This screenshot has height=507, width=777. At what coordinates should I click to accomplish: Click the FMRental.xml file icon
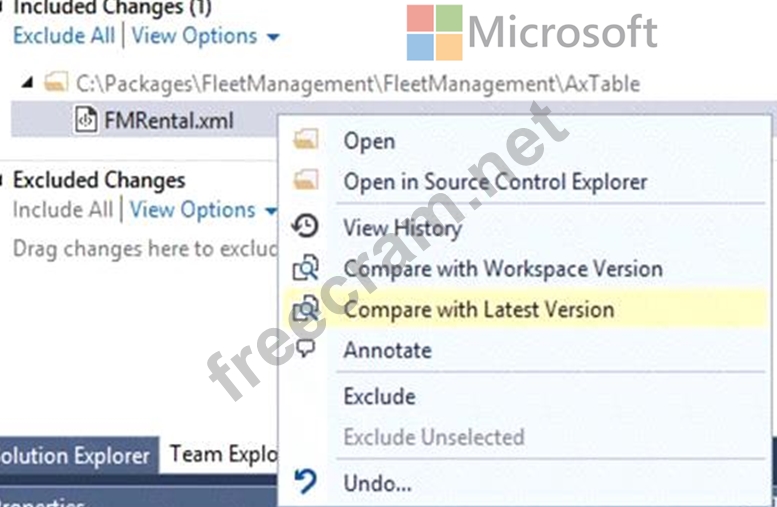86,120
